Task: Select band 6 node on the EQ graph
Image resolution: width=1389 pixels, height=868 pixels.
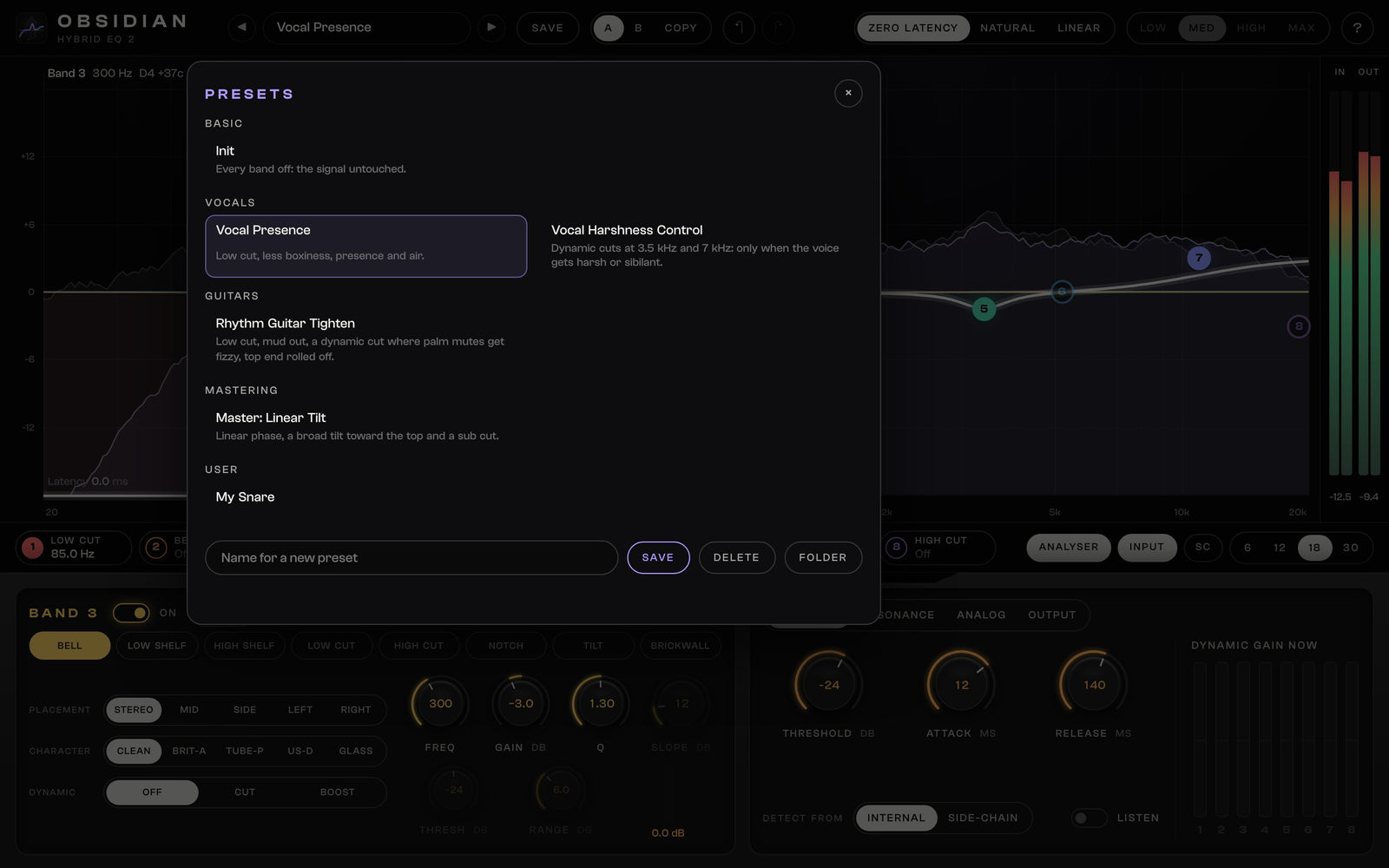Action: 1062,292
